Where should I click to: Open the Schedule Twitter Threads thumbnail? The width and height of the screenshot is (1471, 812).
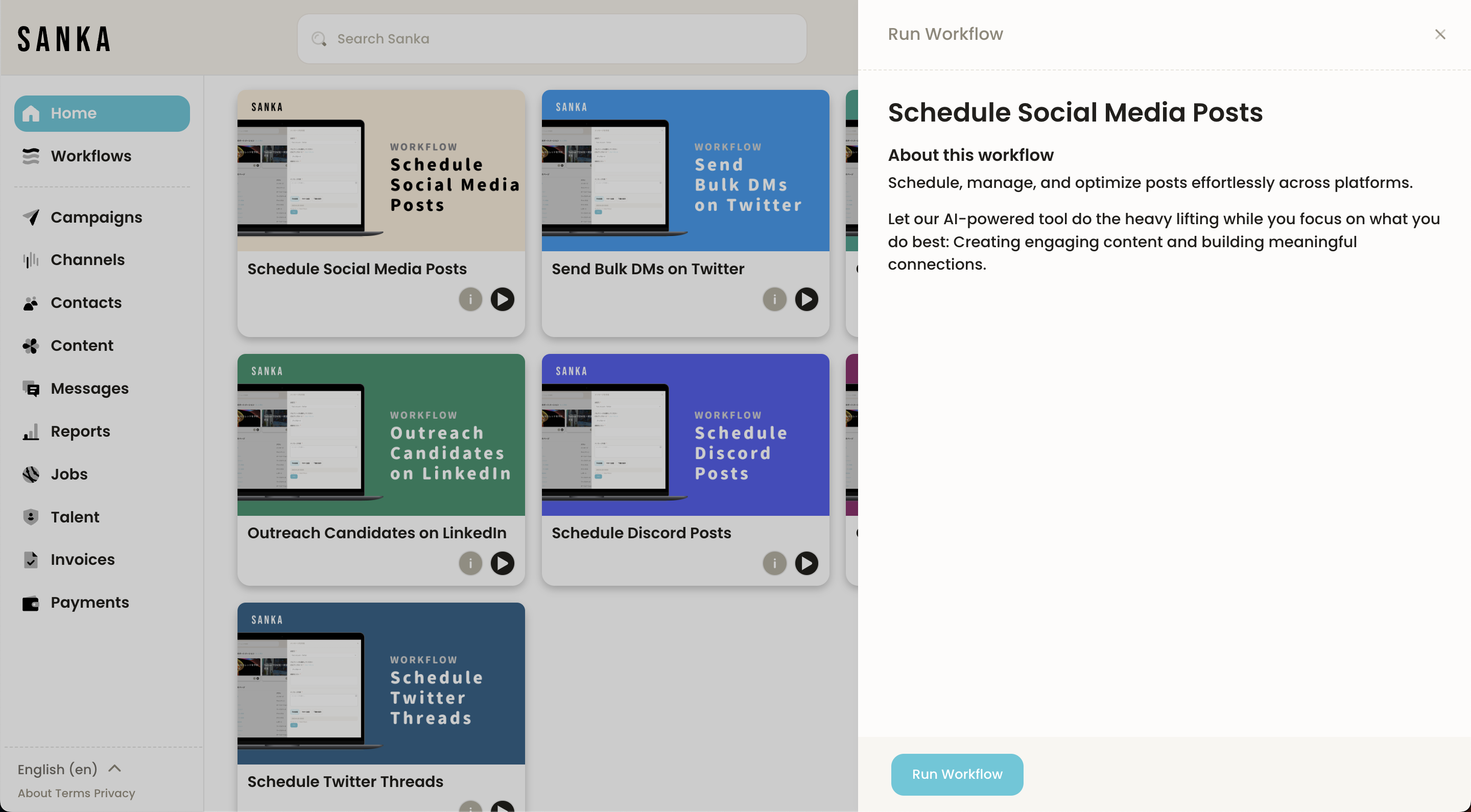pos(381,683)
